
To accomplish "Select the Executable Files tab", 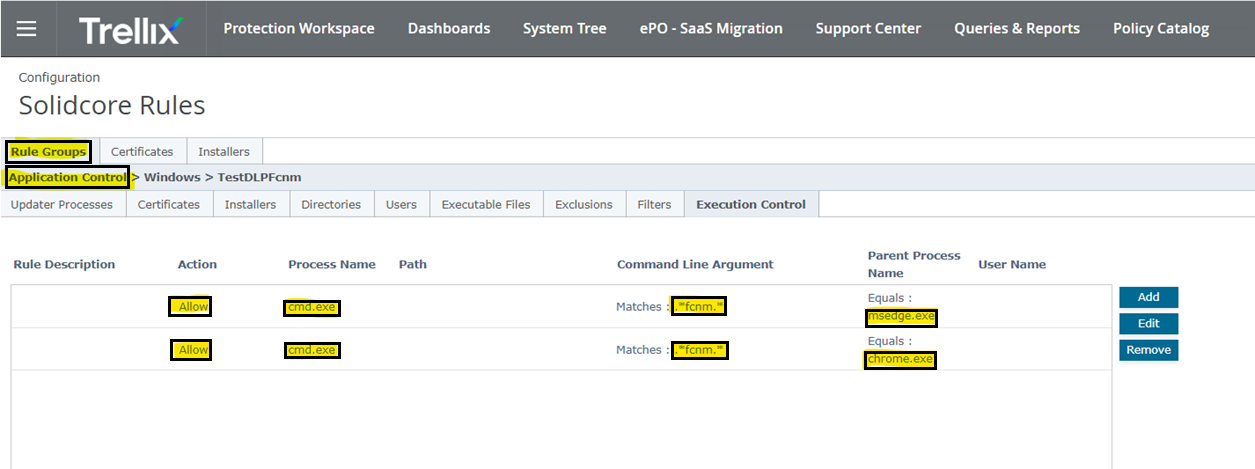I will click(485, 204).
